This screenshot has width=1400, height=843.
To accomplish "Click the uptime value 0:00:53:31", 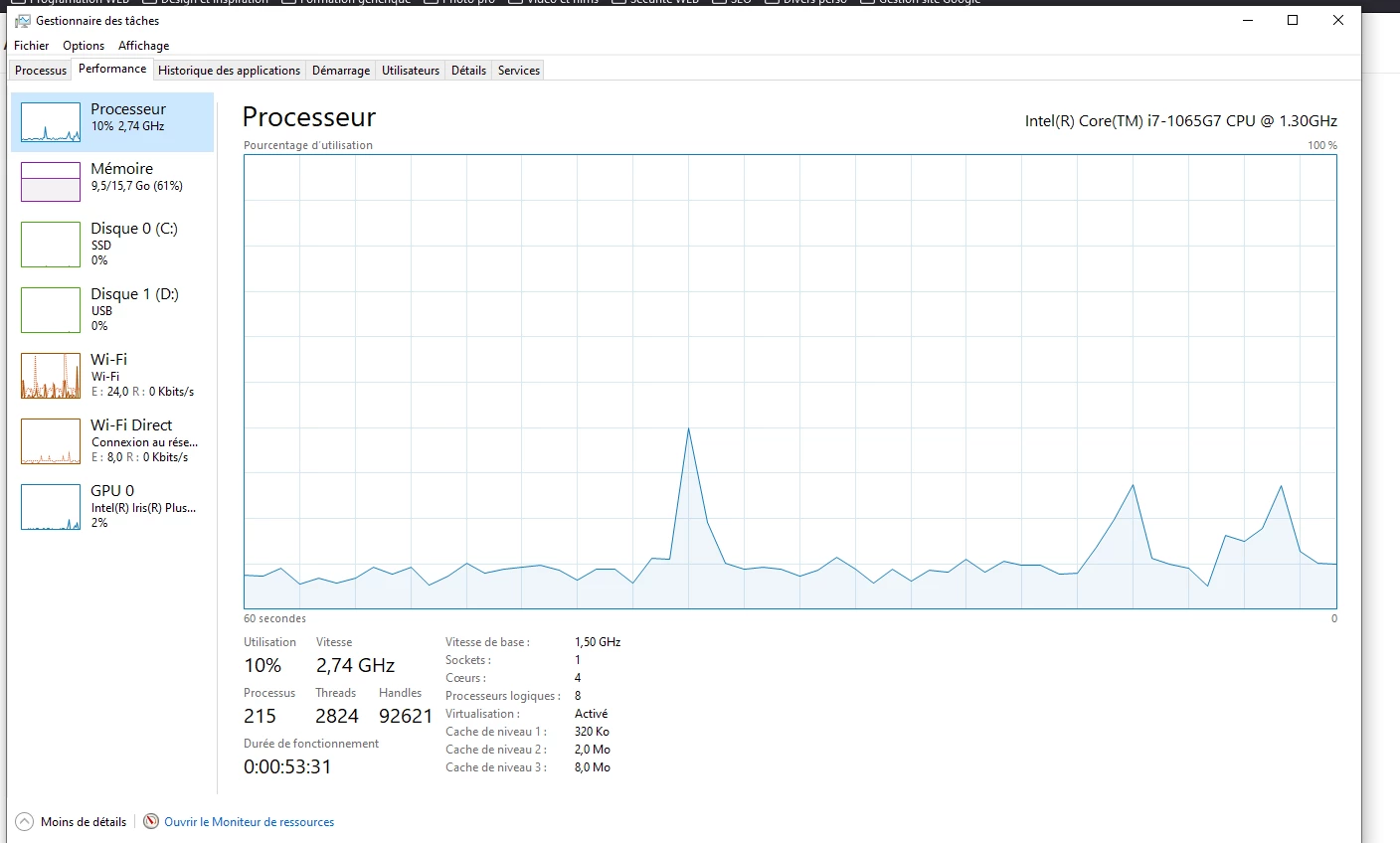I will point(287,767).
